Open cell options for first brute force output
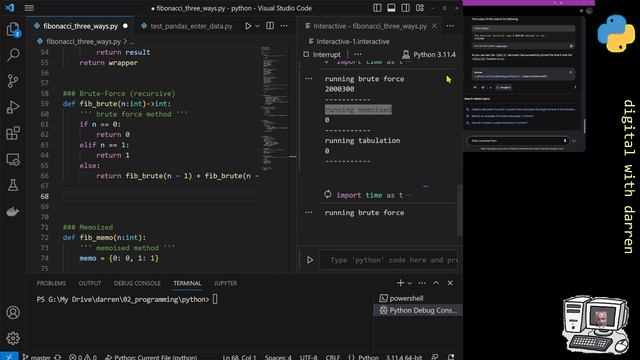640x360 pixels. [x=309, y=78]
